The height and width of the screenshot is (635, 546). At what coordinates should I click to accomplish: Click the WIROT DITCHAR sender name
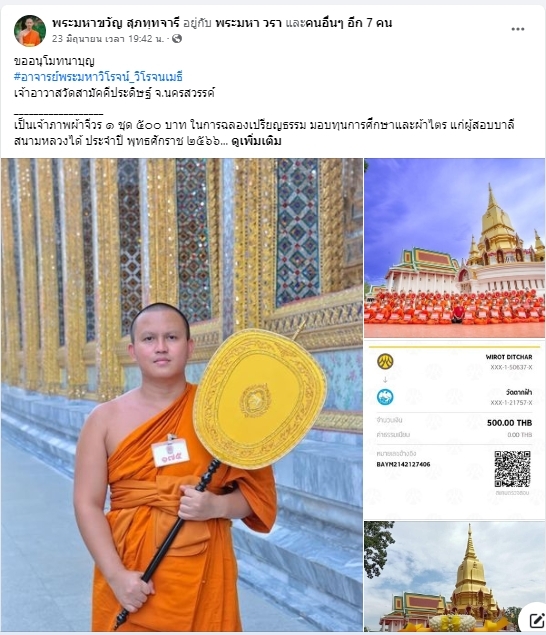click(509, 357)
